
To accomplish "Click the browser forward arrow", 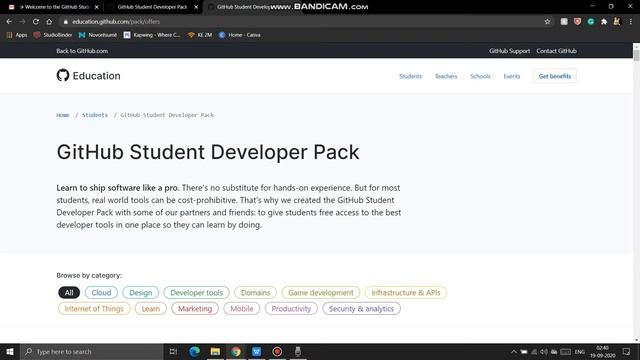I will pos(22,22).
